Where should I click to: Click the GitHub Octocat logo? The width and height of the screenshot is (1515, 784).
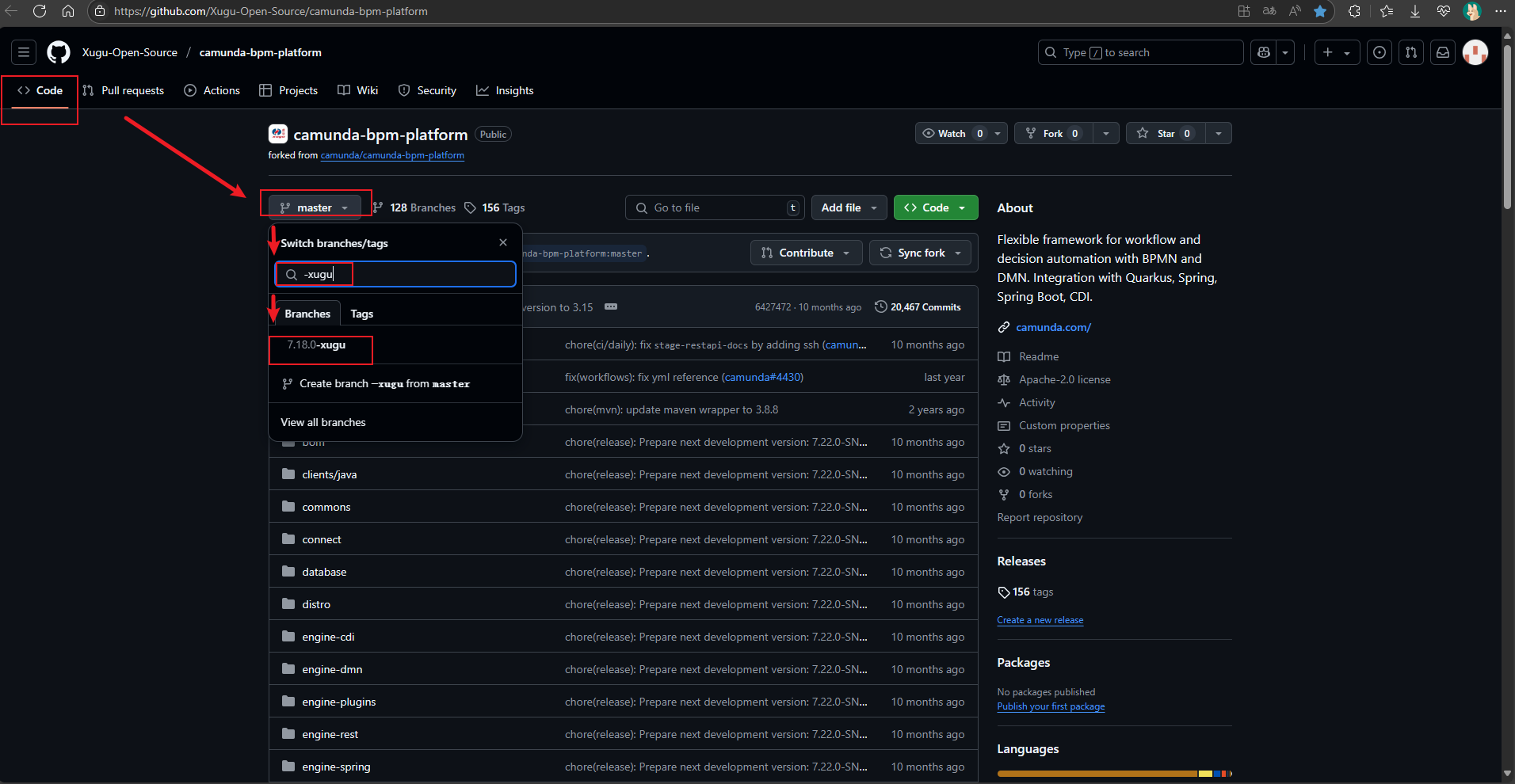point(59,52)
